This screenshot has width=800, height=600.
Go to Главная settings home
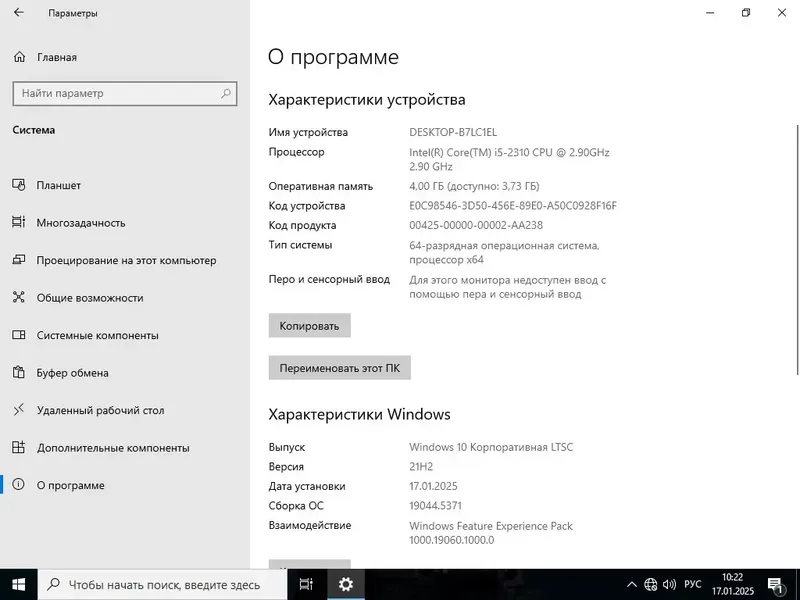click(x=125, y=57)
